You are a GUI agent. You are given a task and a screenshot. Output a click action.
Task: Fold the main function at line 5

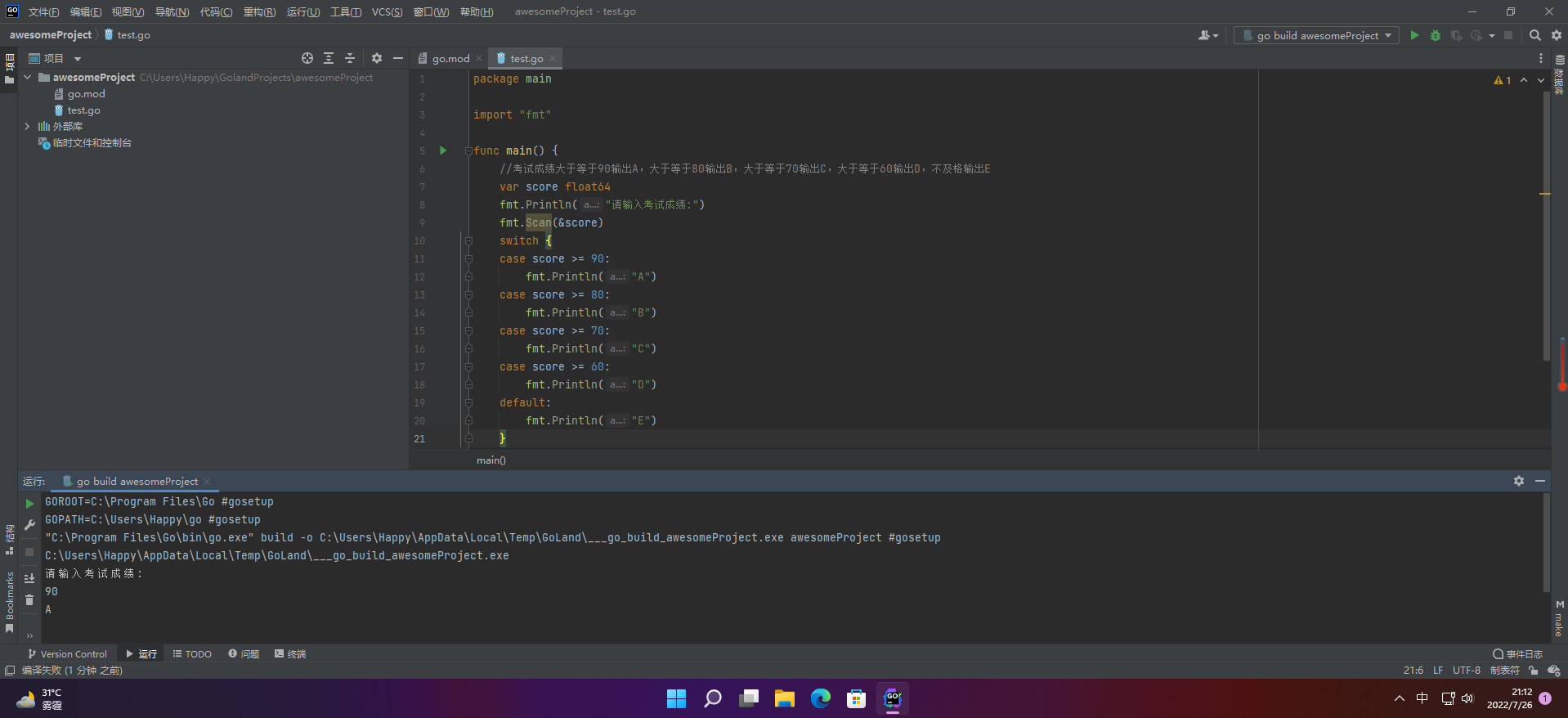coord(468,150)
